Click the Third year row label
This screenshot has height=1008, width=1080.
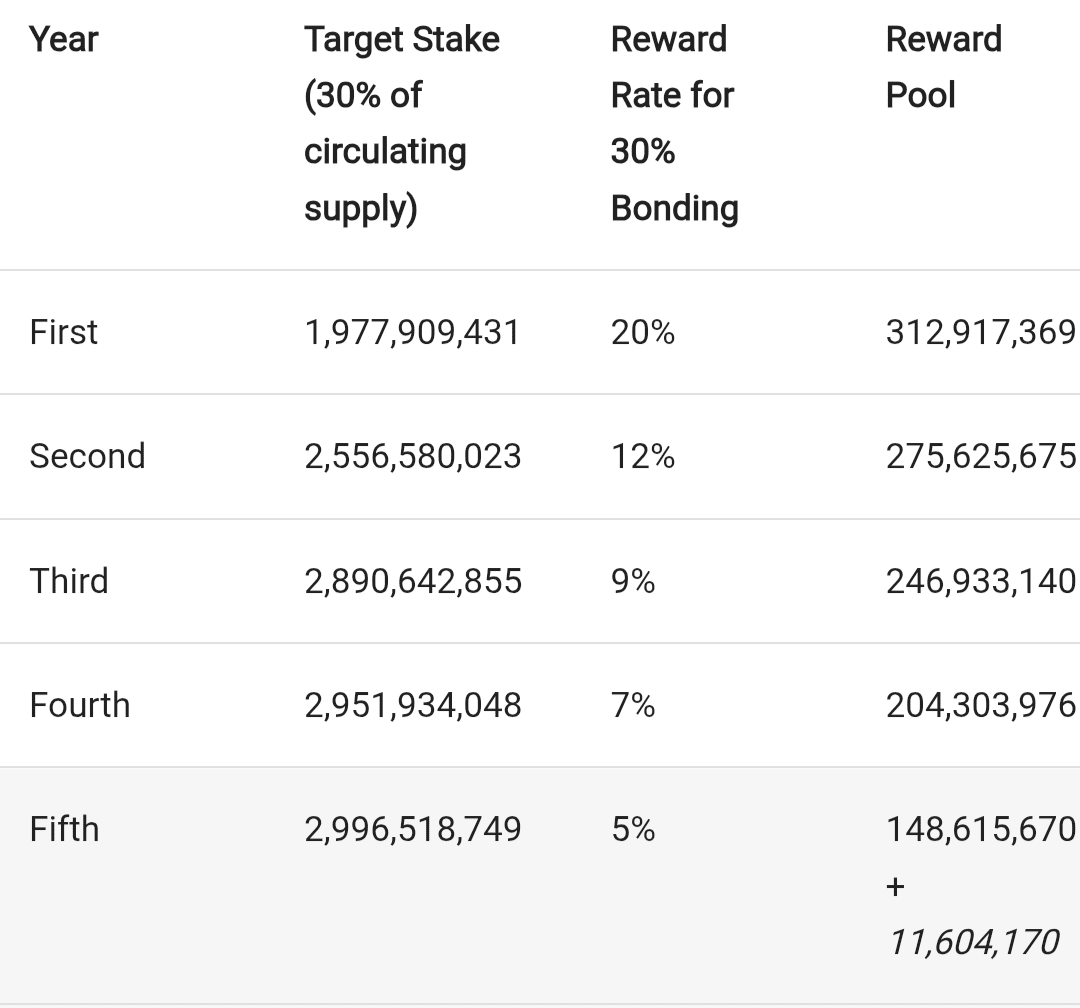69,581
